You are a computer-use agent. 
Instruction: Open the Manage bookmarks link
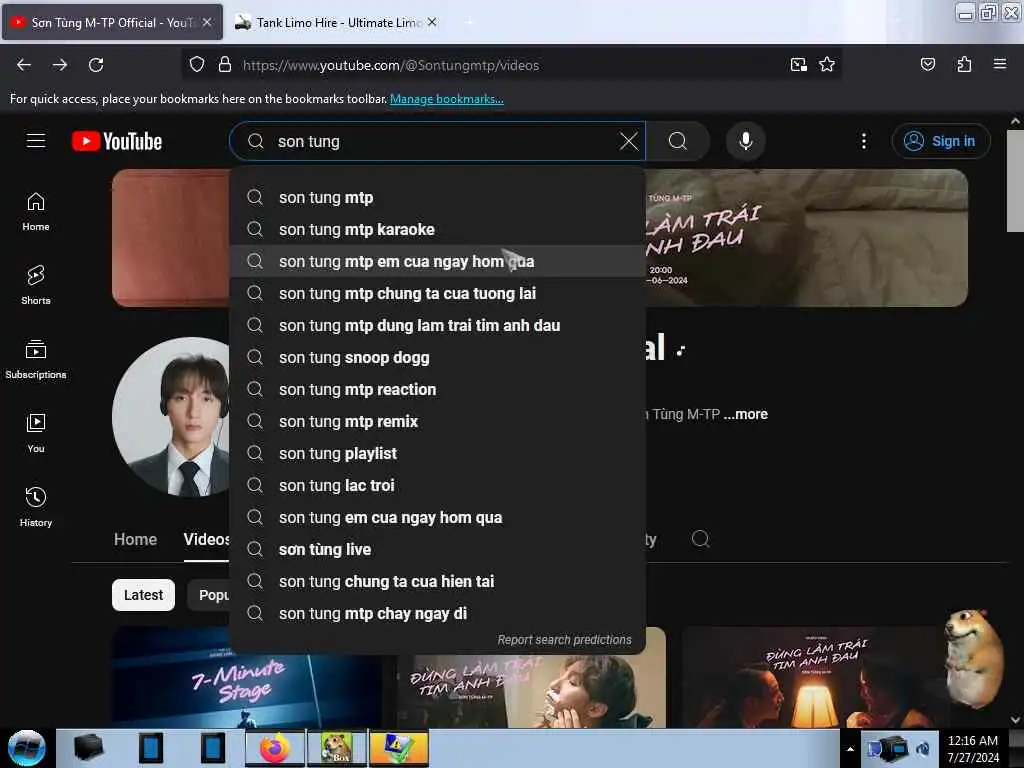(447, 99)
